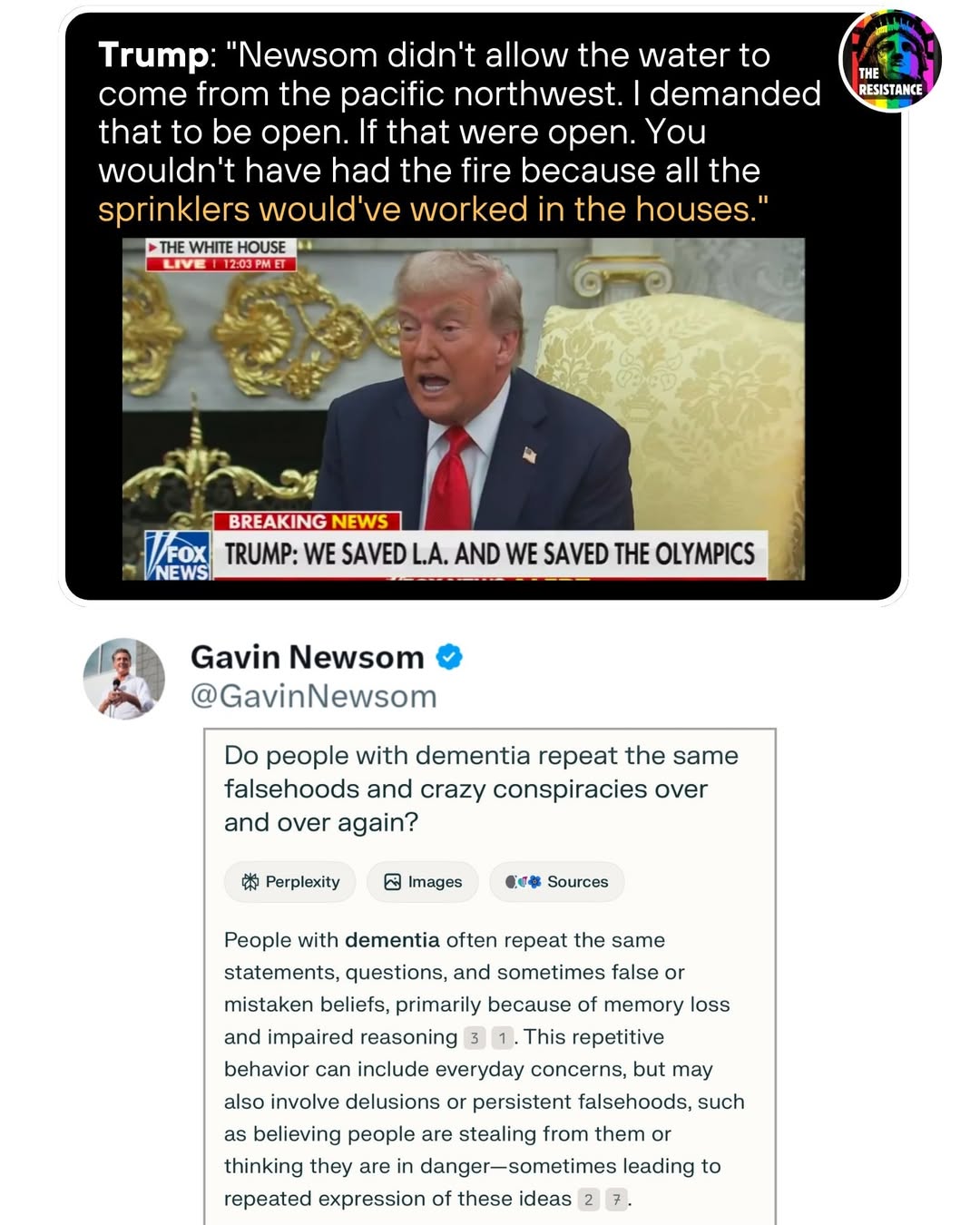
Task: Click the Images picture icon
Action: click(x=392, y=881)
